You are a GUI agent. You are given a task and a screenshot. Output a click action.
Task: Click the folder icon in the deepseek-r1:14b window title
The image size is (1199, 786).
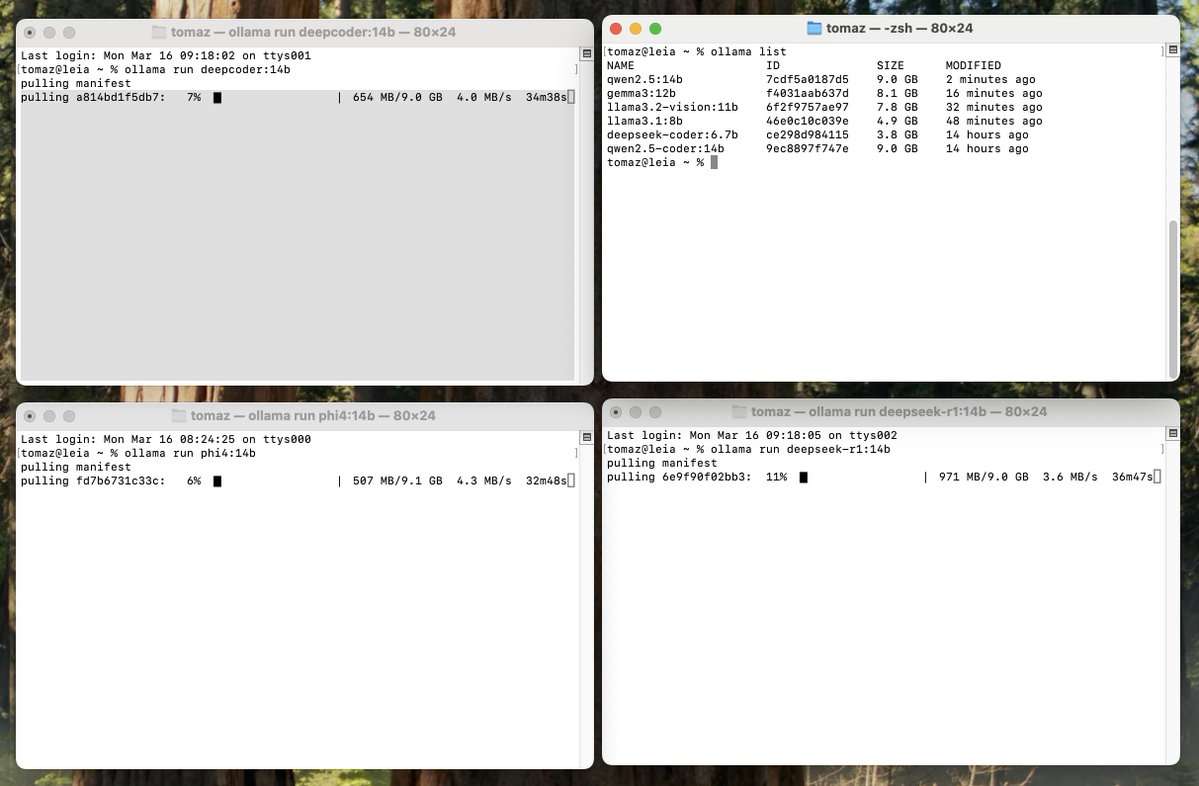pos(739,412)
